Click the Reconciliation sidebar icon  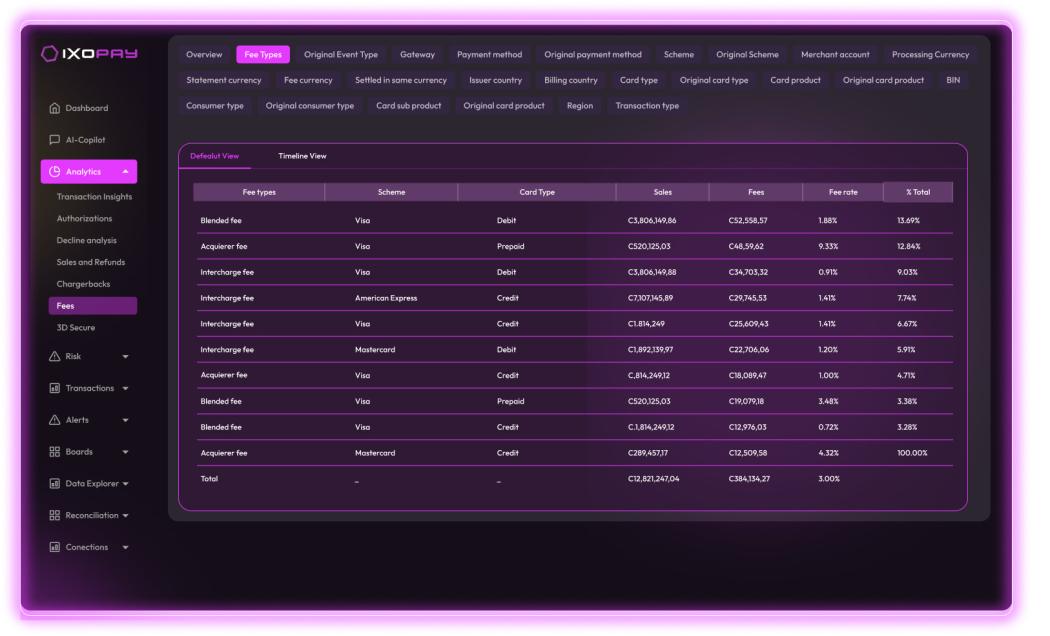point(55,516)
